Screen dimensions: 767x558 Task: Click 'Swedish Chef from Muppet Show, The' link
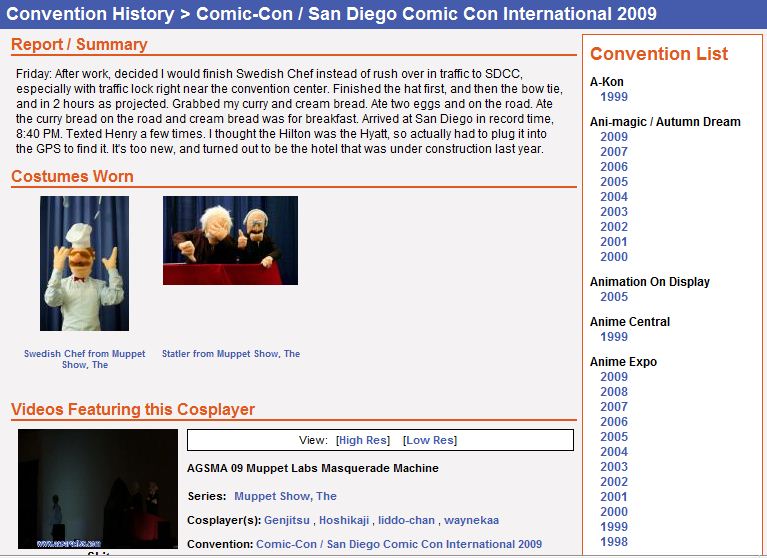point(85,359)
